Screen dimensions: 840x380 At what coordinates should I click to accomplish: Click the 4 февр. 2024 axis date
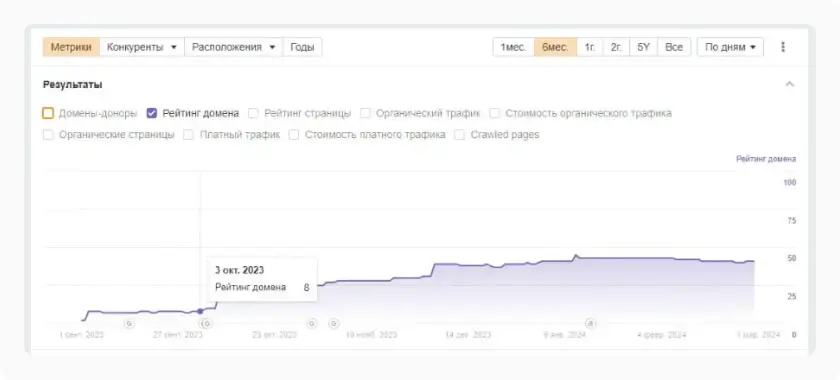tap(662, 335)
